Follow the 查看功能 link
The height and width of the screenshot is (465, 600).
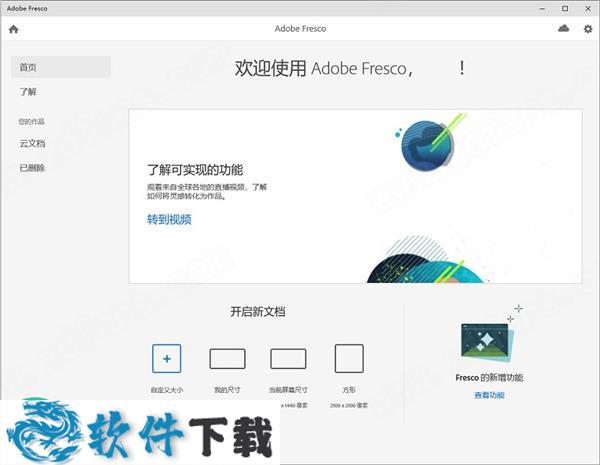(489, 395)
